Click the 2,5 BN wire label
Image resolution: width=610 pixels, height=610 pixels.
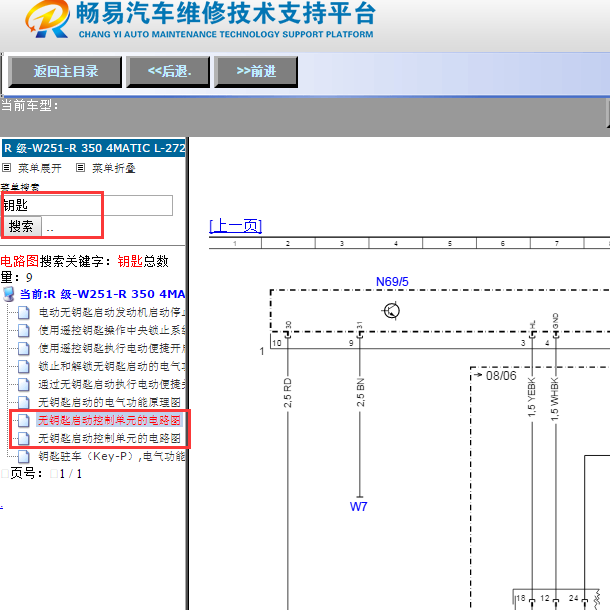point(361,392)
